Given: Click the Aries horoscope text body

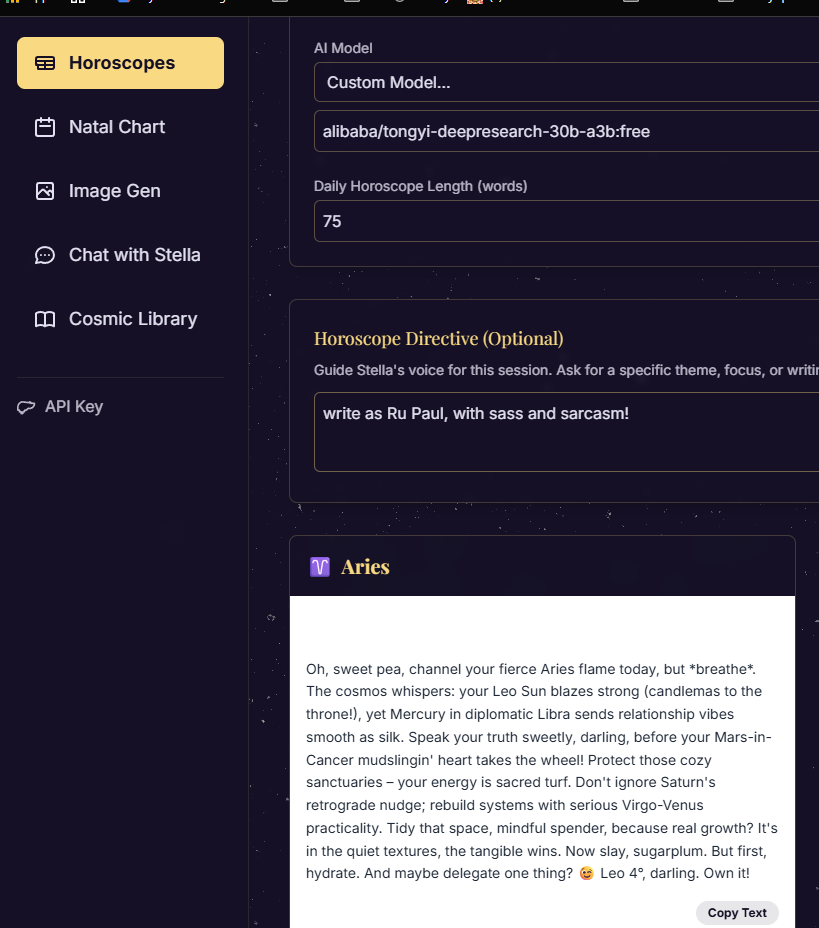Looking at the screenshot, I should pos(542,770).
